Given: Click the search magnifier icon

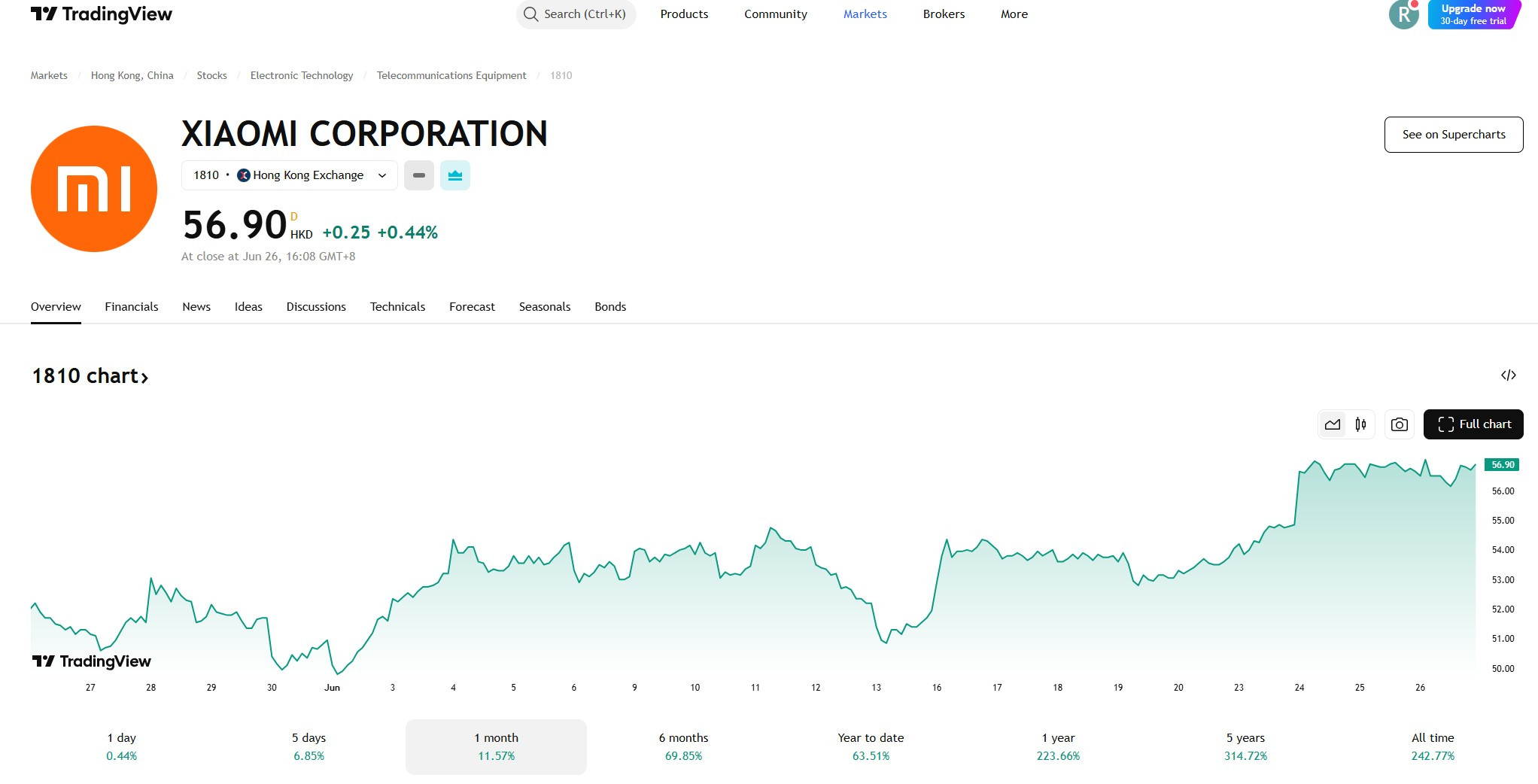Looking at the screenshot, I should pyautogui.click(x=531, y=14).
